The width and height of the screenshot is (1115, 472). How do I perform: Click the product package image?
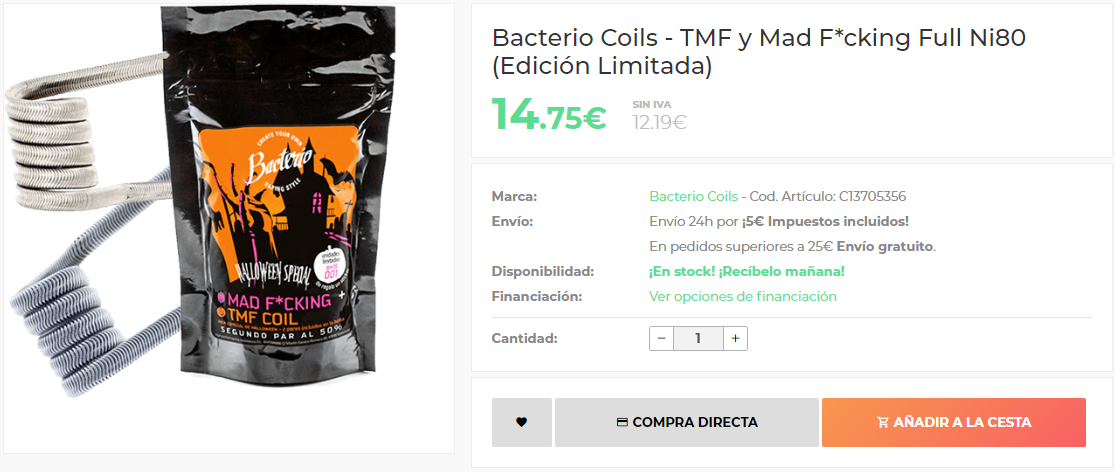(277, 192)
